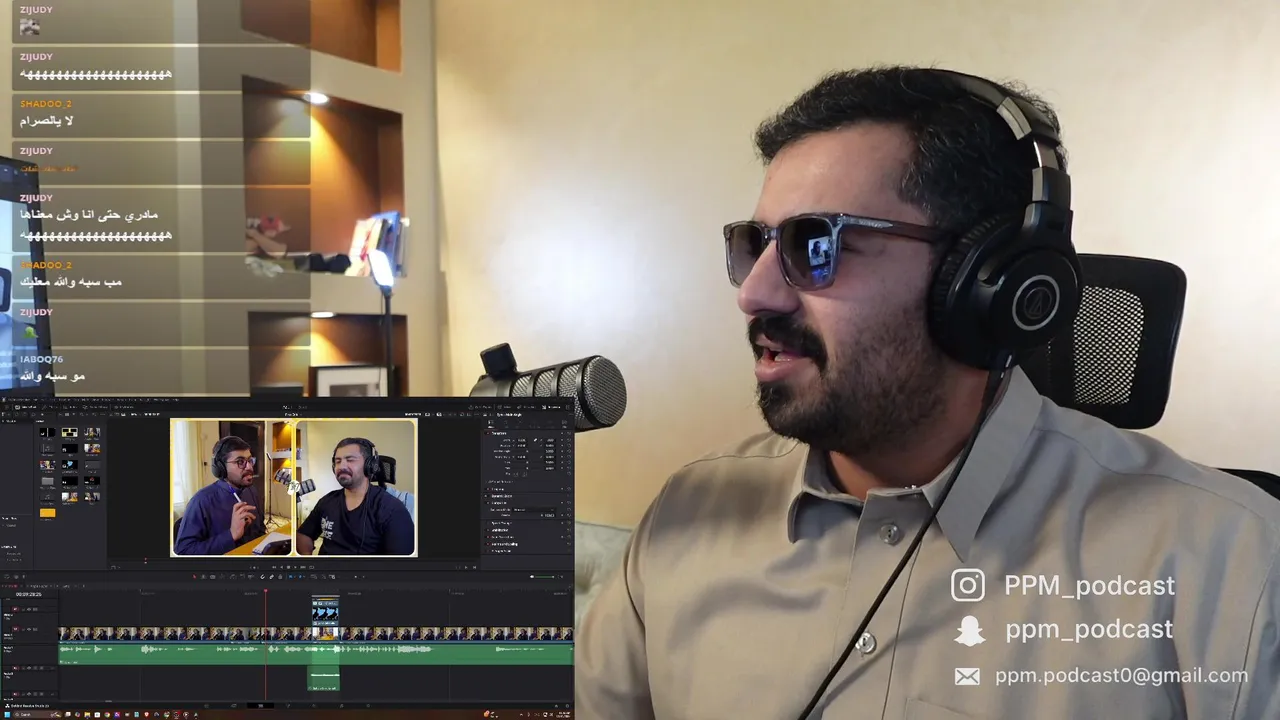
Task: Select the first thumbnail in the Media Pool
Action: [x=47, y=432]
